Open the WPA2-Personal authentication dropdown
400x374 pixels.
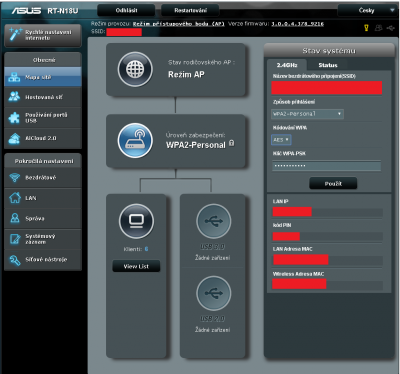[x=307, y=114]
